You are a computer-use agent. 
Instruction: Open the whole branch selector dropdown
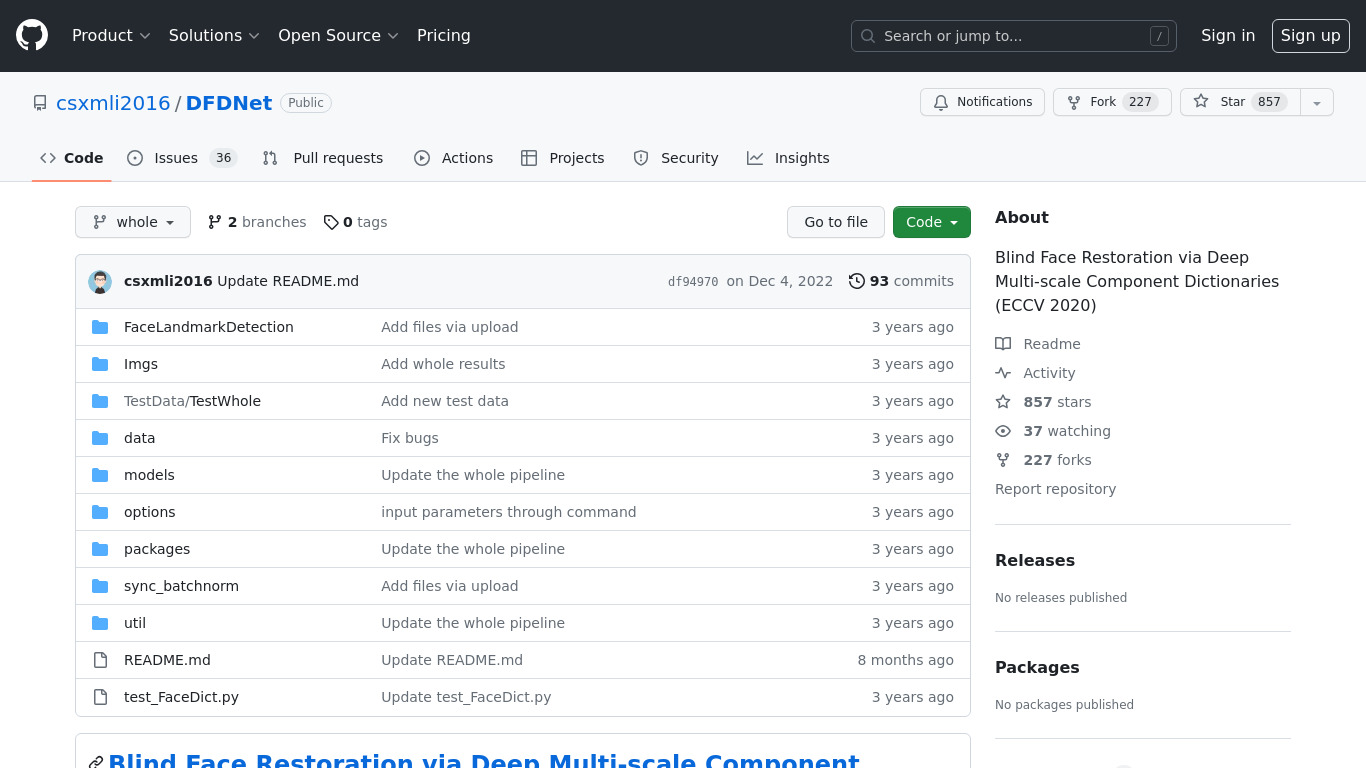click(133, 222)
